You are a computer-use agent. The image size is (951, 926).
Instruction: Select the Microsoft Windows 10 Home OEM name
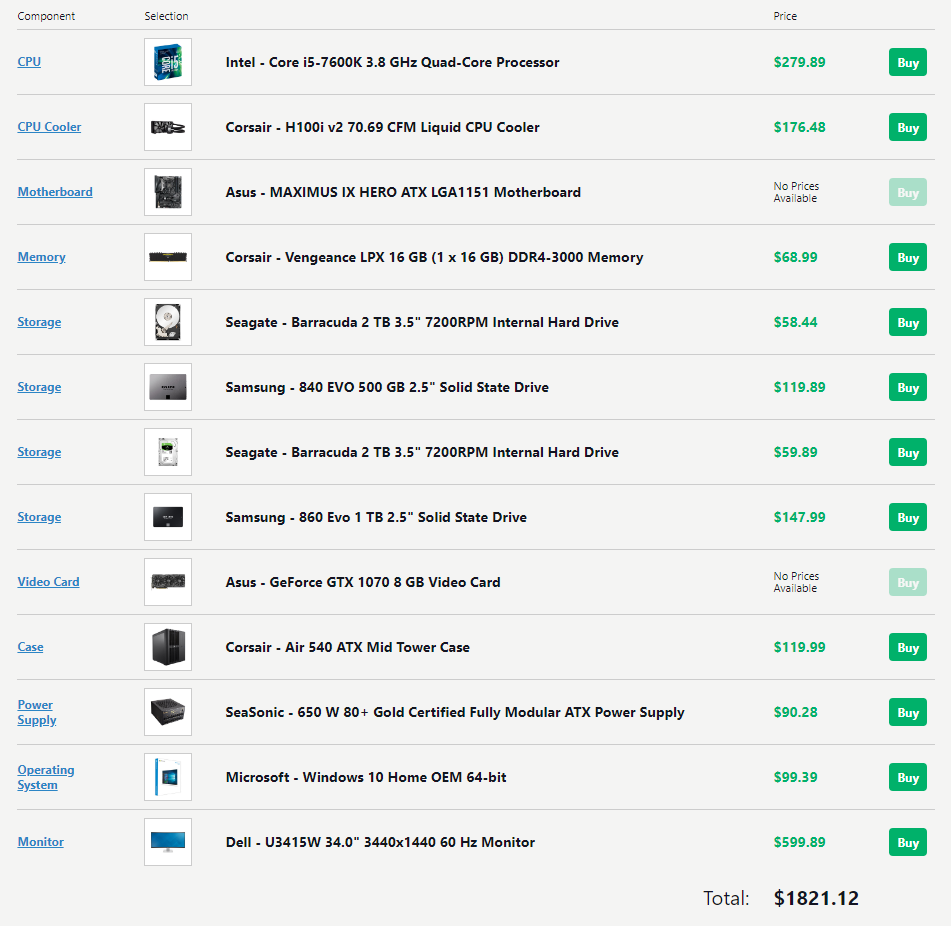pyautogui.click(x=366, y=777)
